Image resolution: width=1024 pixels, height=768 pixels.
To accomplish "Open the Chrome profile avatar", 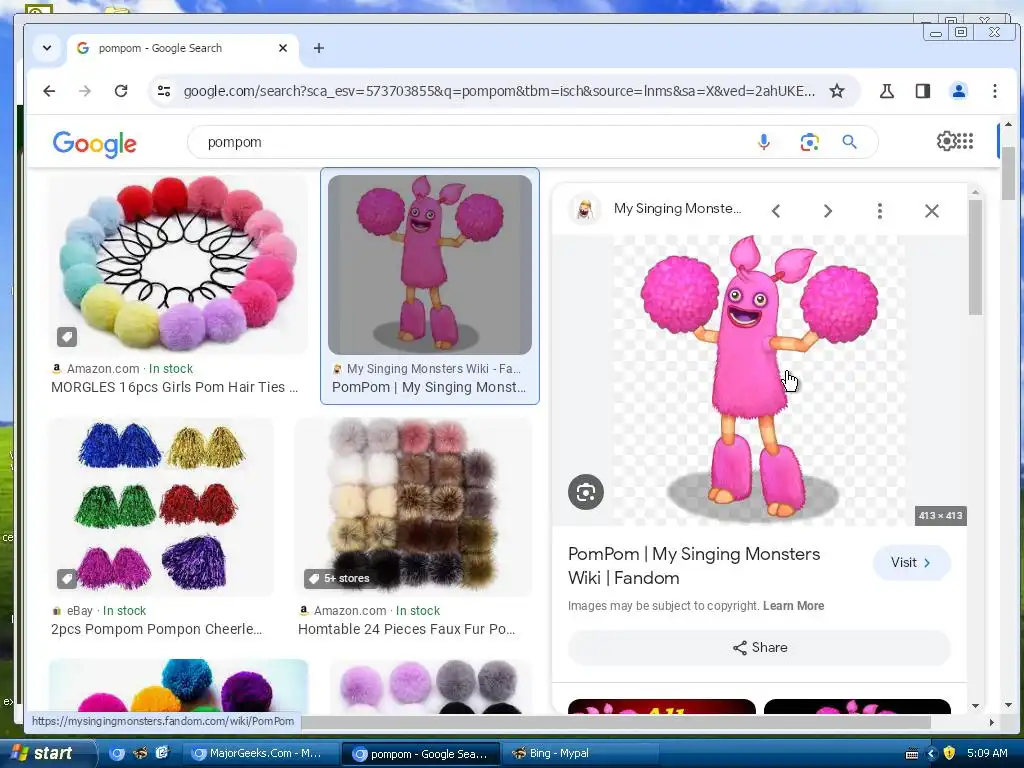I will 959,91.
